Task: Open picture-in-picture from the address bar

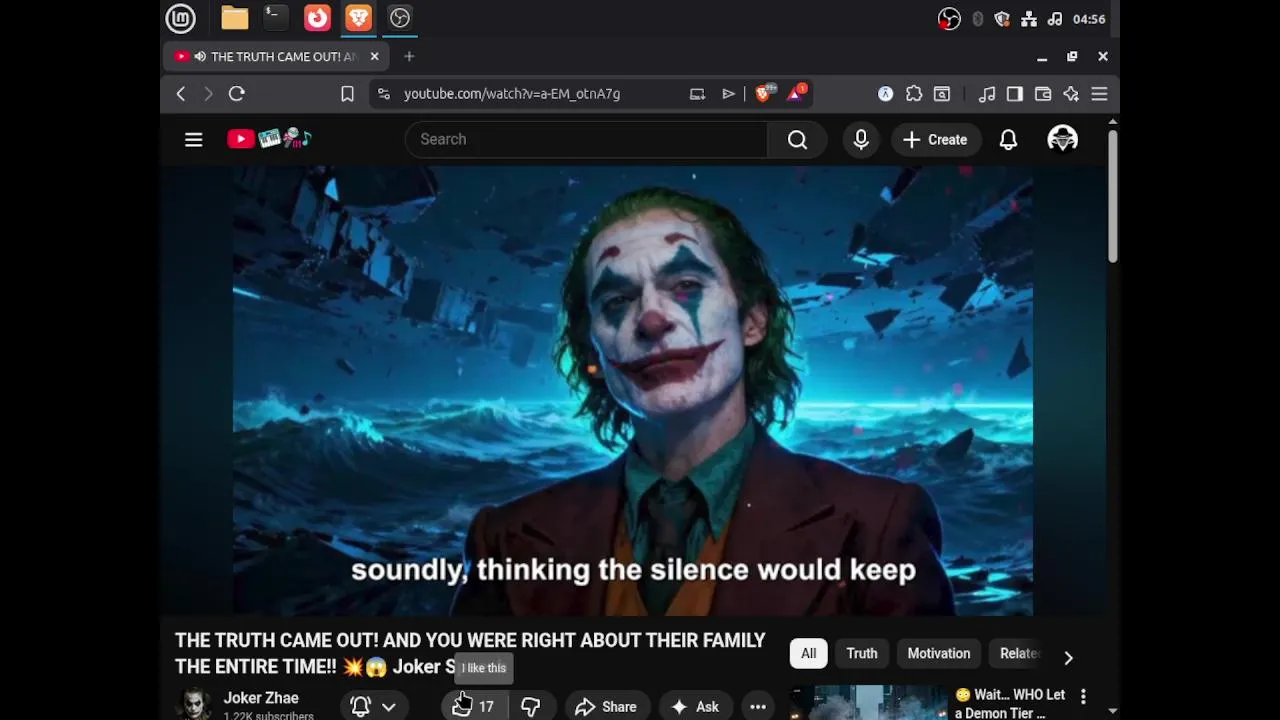Action: point(697,94)
